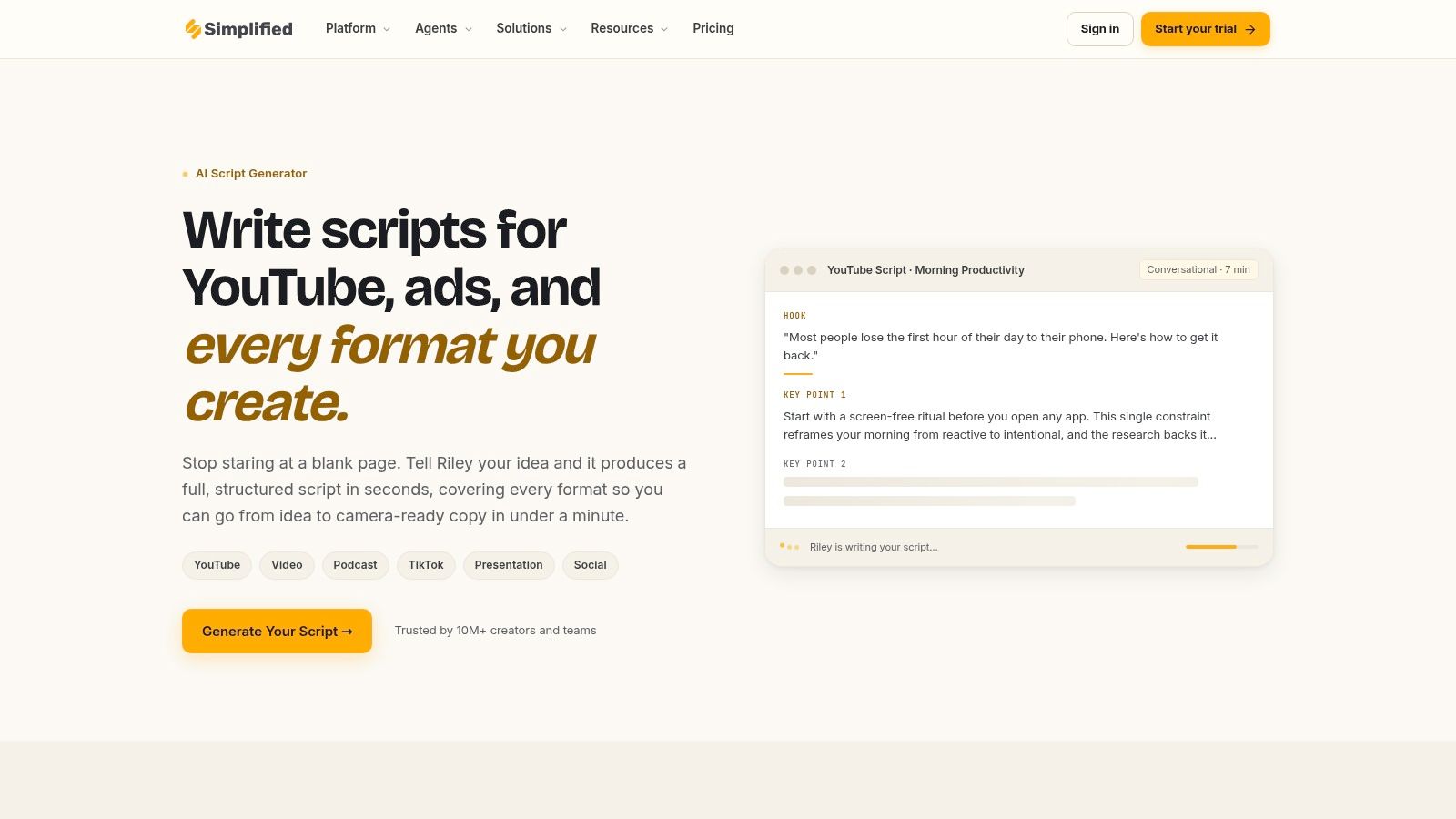The width and height of the screenshot is (1456, 819).
Task: Select the Social format chip
Action: (591, 565)
